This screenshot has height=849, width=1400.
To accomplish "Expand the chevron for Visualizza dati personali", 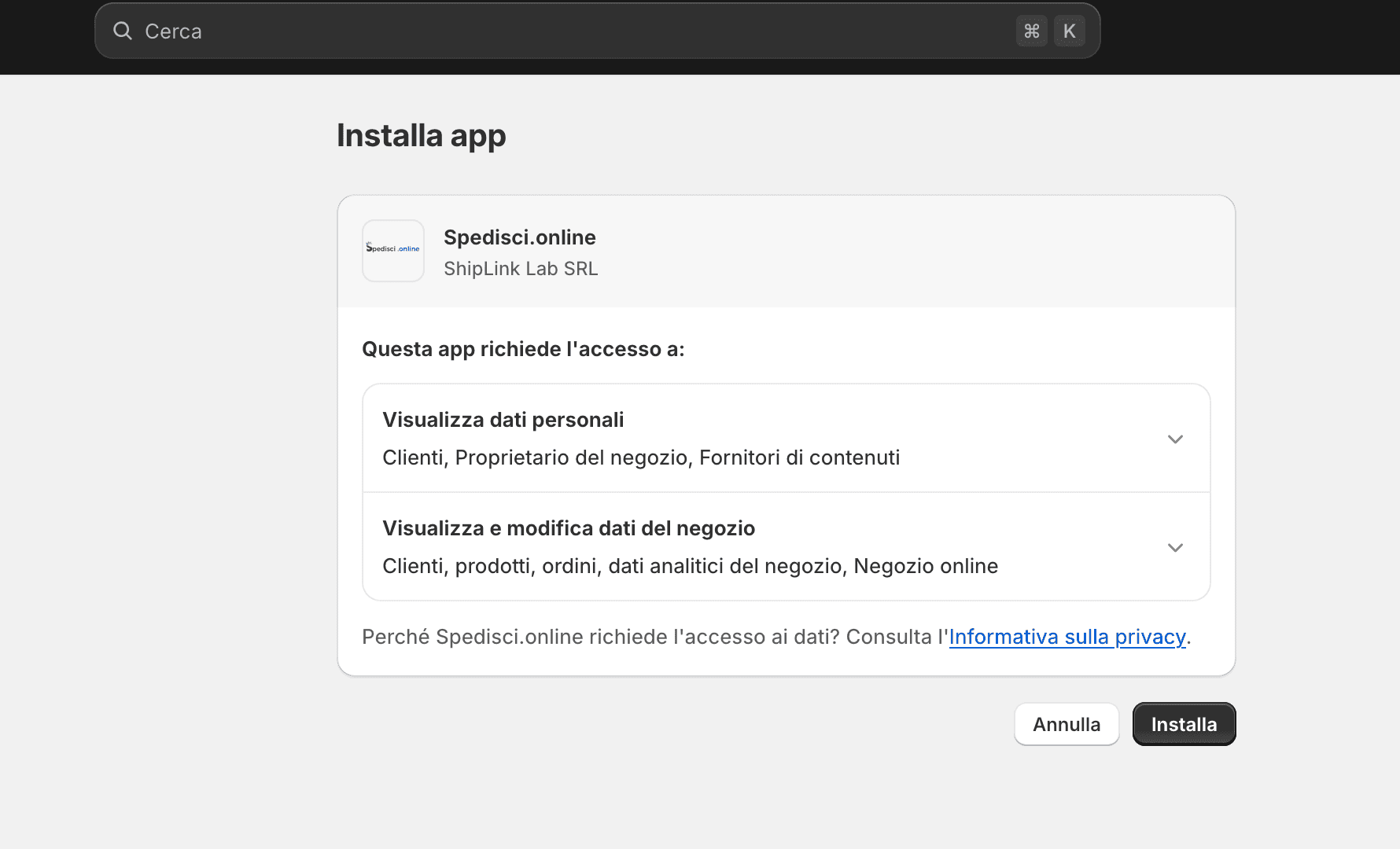I will [x=1175, y=439].
